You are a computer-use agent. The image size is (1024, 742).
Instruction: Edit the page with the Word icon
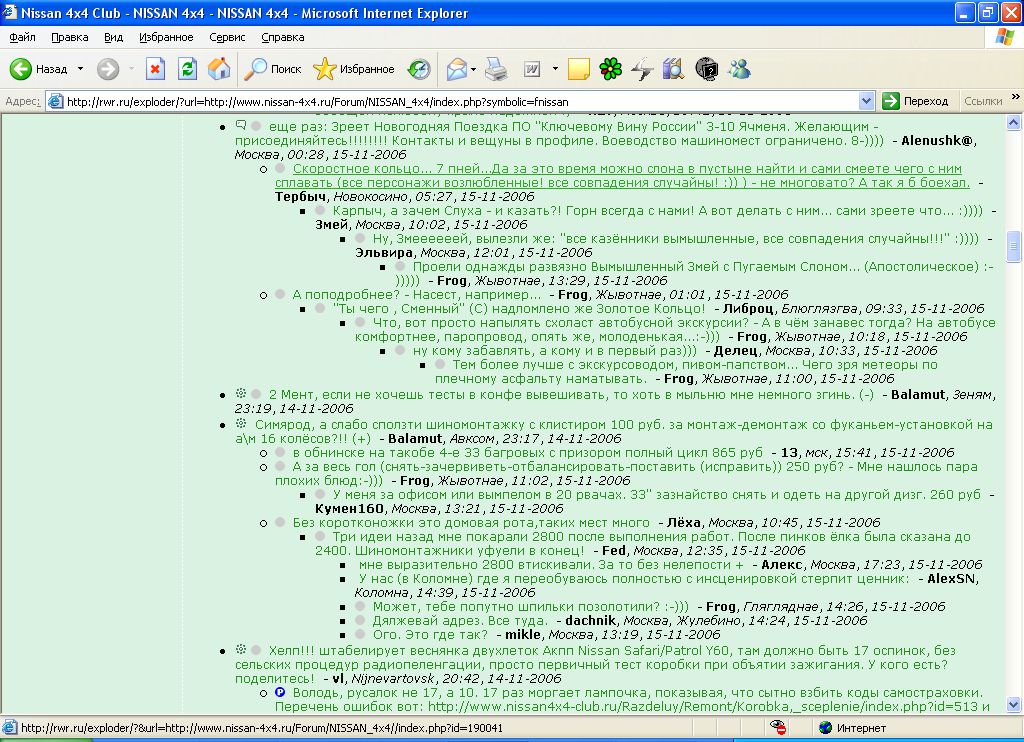click(532, 69)
